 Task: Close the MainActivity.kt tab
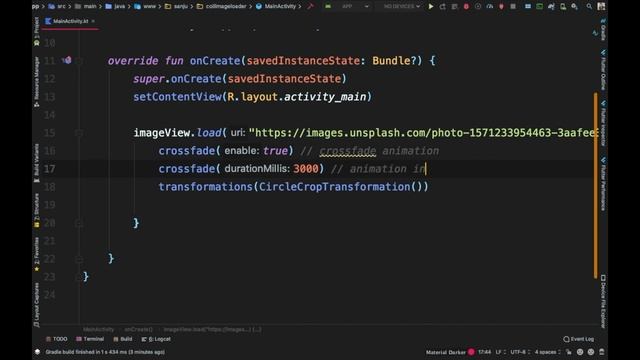[x=93, y=21]
